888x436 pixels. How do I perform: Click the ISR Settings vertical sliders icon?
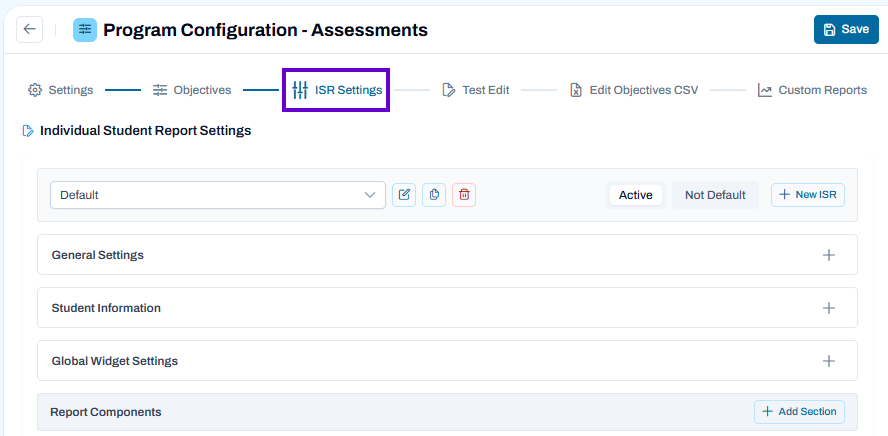300,90
